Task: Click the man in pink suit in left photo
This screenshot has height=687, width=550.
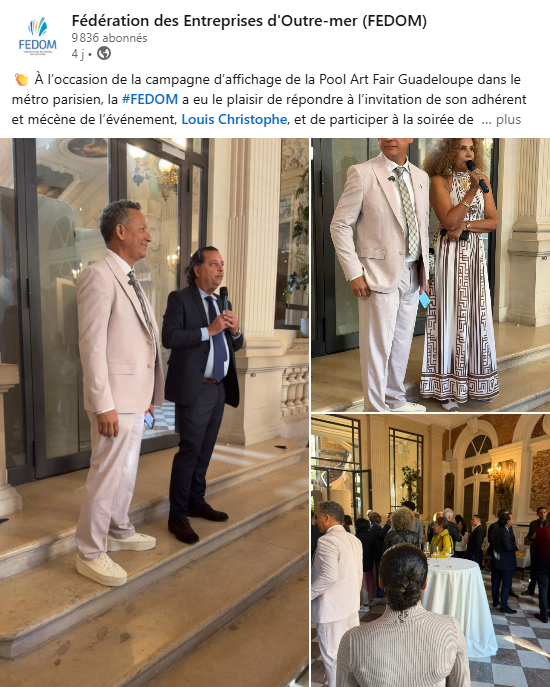Action: point(118,390)
